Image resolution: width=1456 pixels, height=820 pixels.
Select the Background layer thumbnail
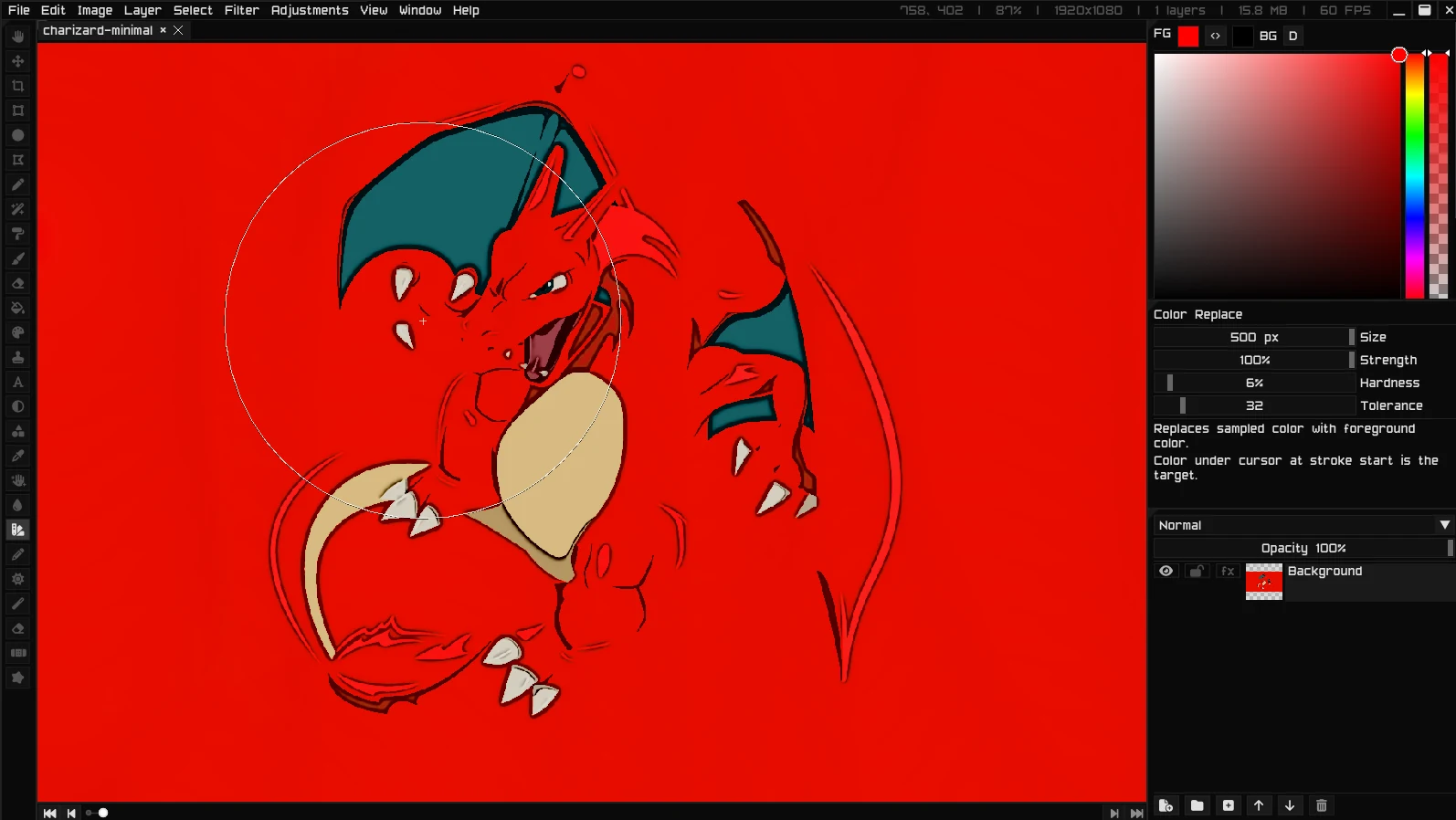tap(1264, 582)
